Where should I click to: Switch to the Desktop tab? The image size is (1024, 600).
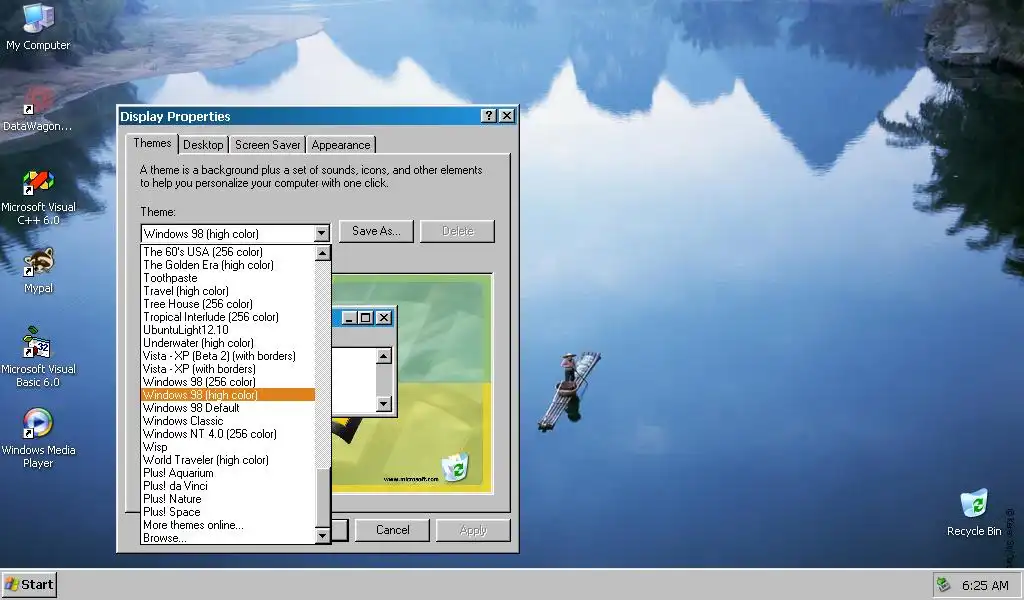[x=203, y=145]
